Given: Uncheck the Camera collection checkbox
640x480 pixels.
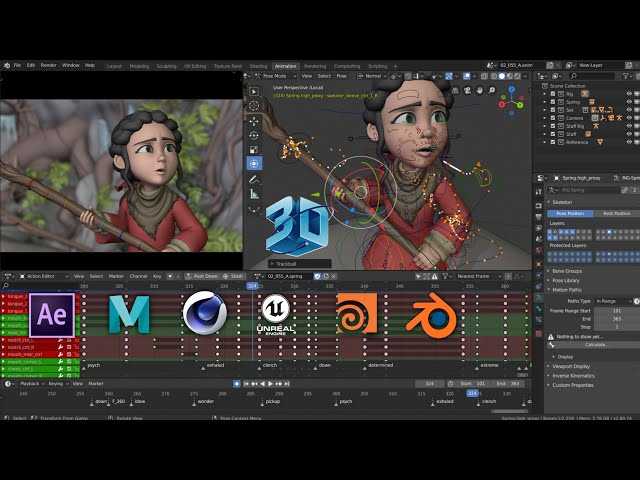Looking at the screenshot, I should 553,118.
